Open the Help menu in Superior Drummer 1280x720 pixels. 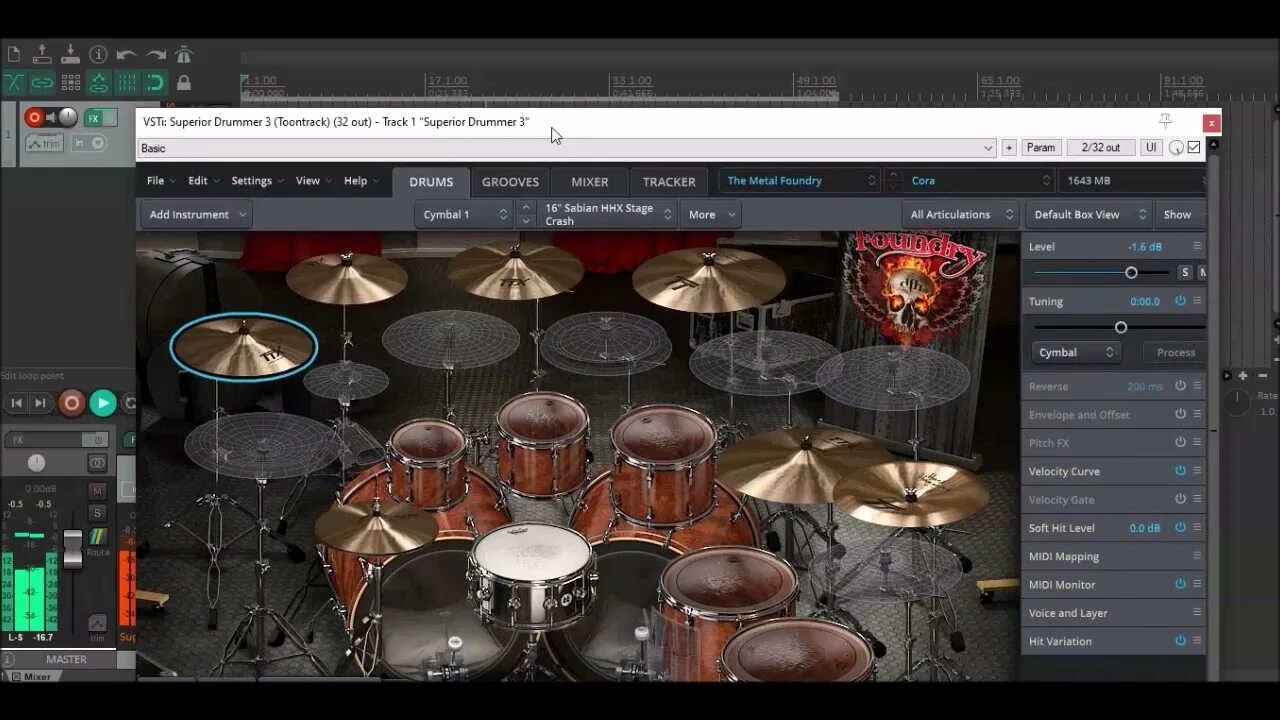(x=361, y=181)
